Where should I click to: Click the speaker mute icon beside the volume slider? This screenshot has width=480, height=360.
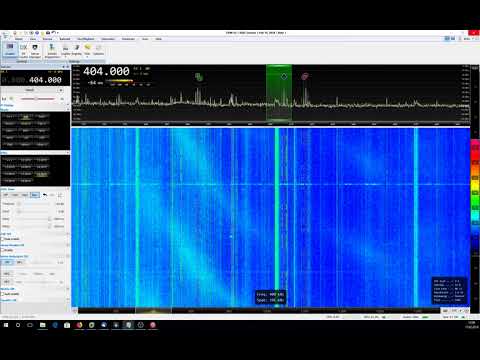pyautogui.click(x=11, y=99)
